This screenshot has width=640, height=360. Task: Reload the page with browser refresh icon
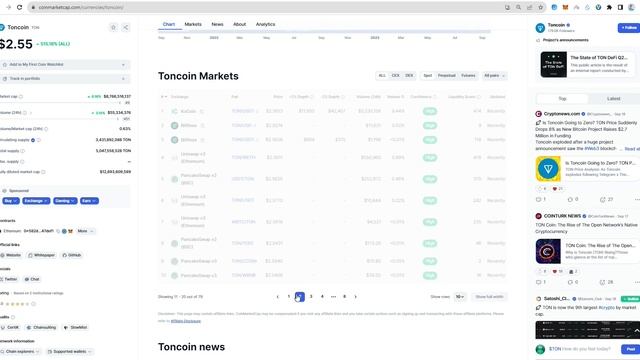pos(19,7)
